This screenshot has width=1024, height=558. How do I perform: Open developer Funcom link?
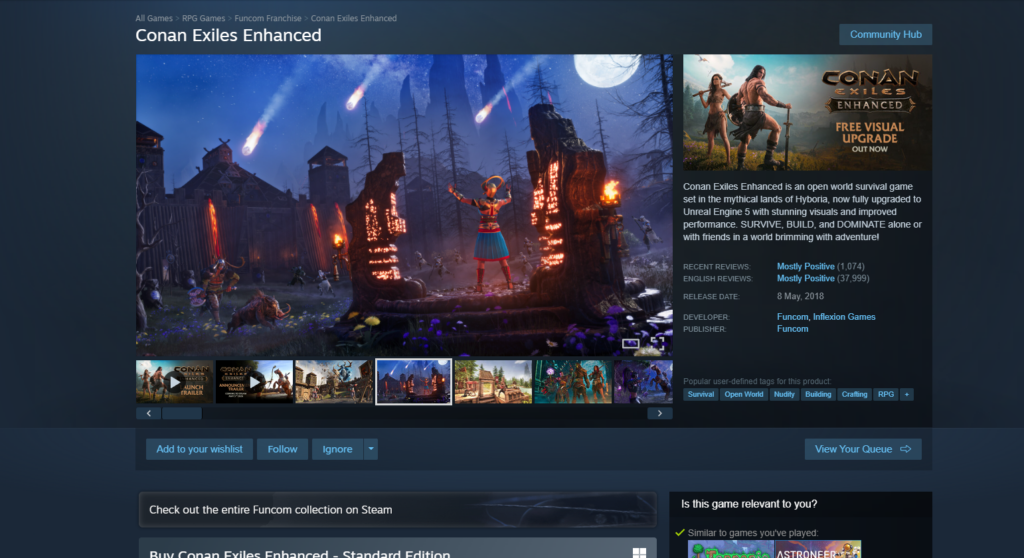click(x=792, y=317)
